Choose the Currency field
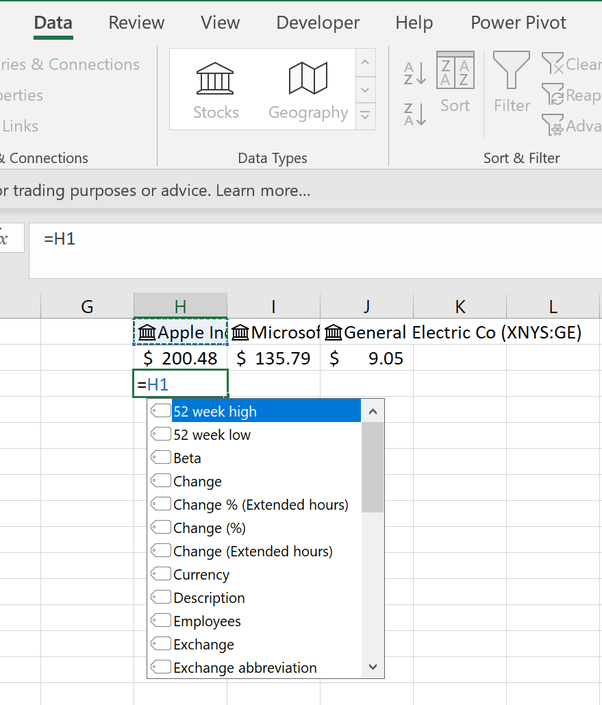602x705 pixels. pos(255,575)
